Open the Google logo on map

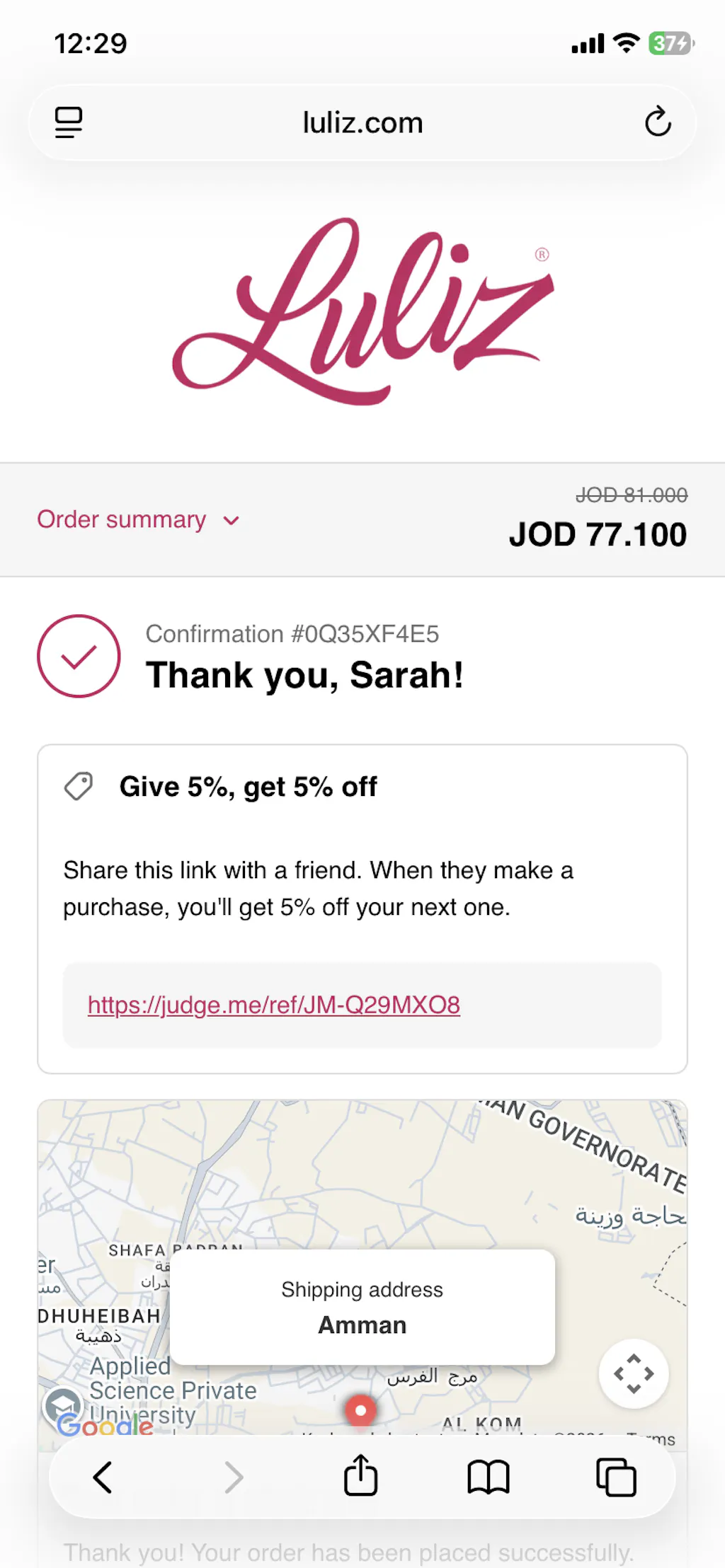click(x=105, y=1425)
